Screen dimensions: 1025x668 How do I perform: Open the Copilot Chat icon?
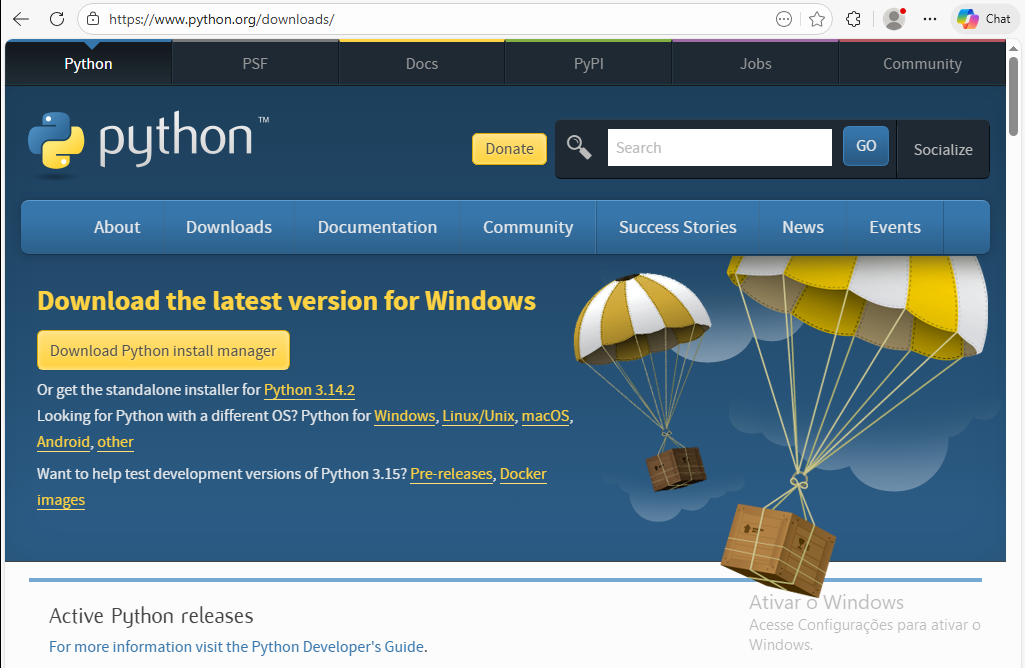[984, 18]
